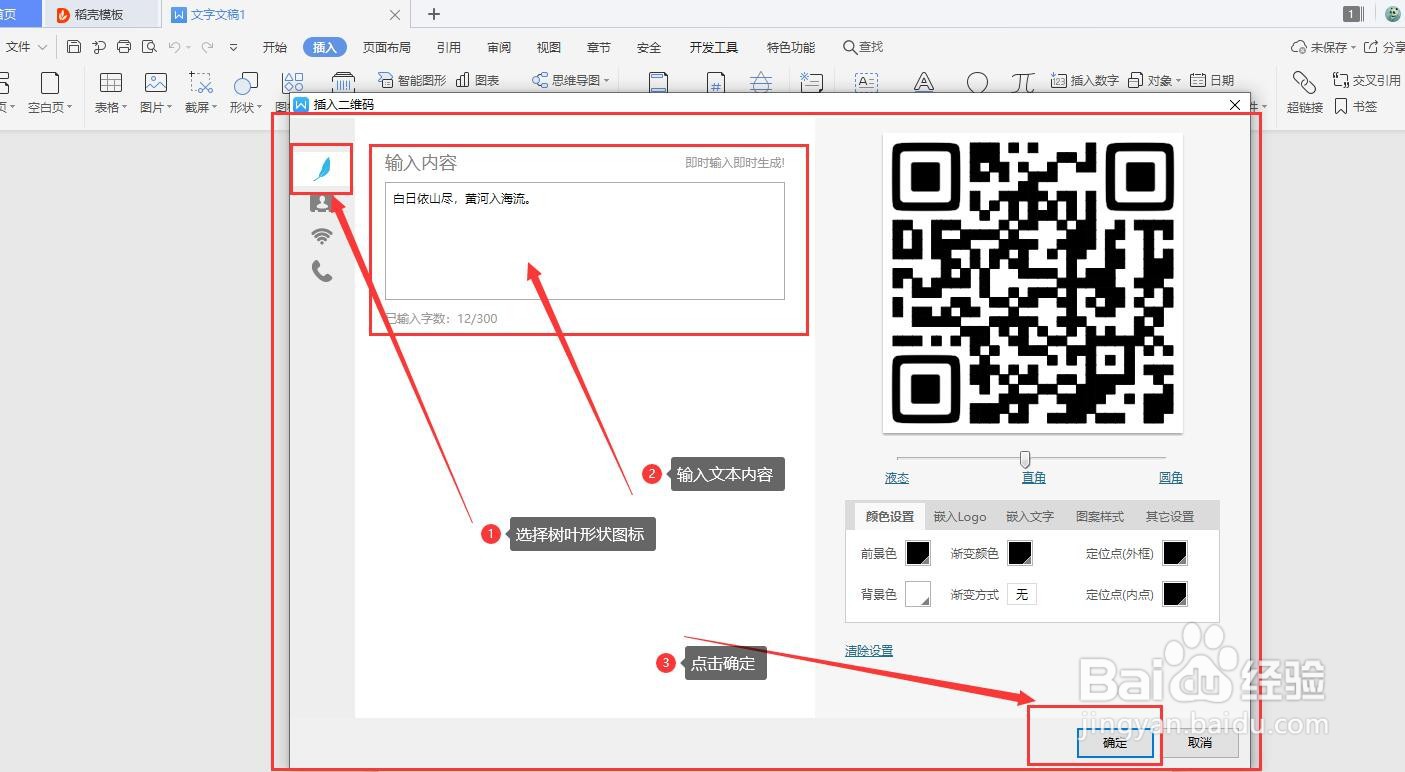Click the Clear Settings (清除设置) link
The image size is (1405, 772).
click(x=869, y=651)
